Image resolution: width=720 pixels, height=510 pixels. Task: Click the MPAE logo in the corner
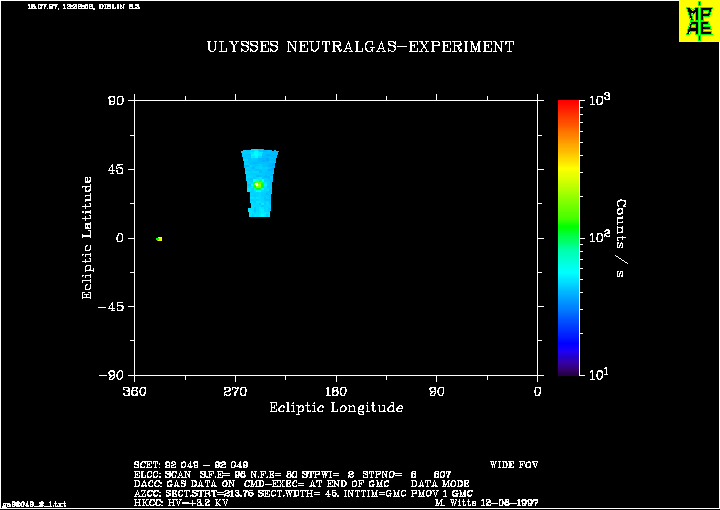tap(699, 21)
